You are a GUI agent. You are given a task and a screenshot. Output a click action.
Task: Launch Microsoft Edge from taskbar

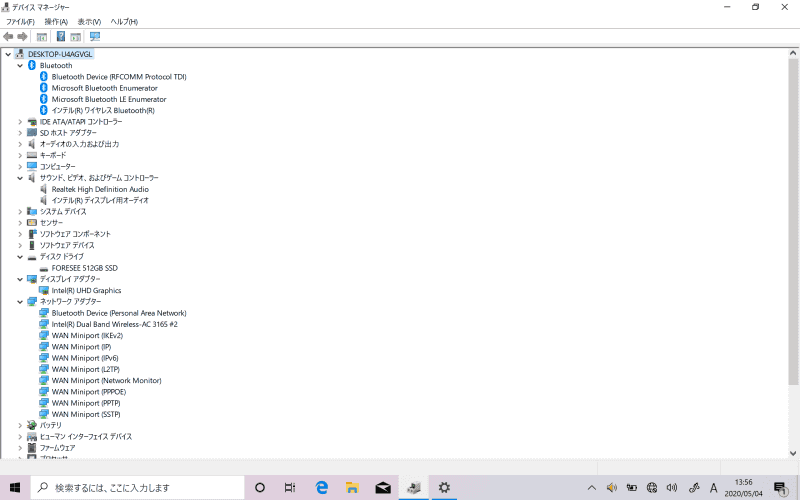click(321, 488)
